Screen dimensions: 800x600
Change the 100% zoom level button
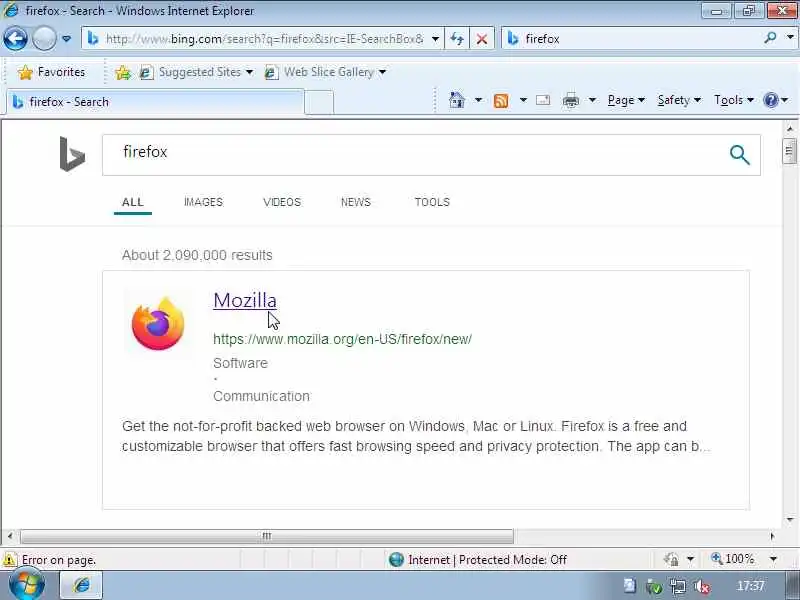734,559
